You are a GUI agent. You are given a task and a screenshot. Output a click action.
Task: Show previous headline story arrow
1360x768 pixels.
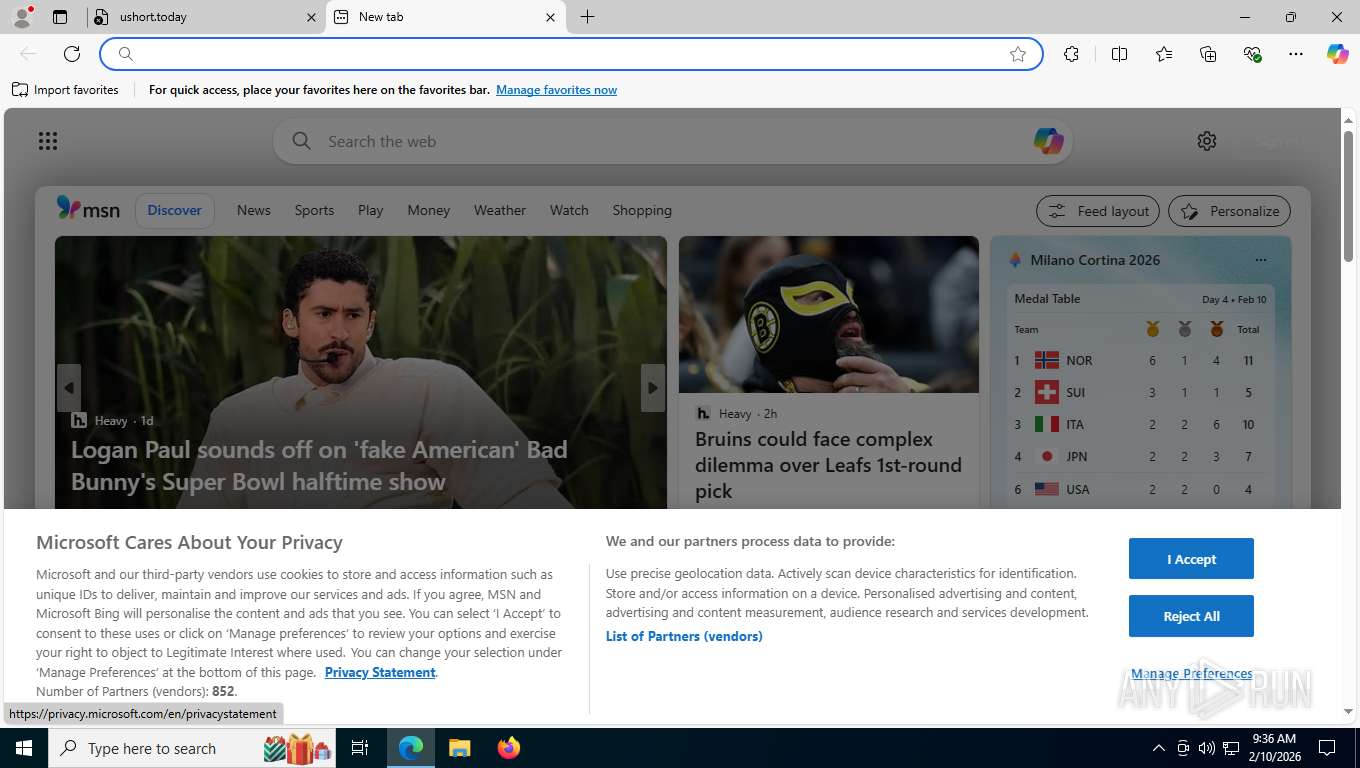click(x=69, y=388)
